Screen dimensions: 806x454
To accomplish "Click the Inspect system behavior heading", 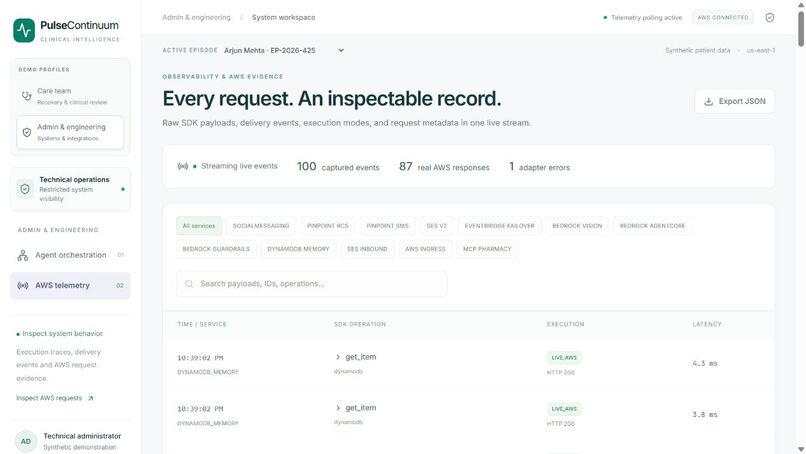I will [x=63, y=334].
